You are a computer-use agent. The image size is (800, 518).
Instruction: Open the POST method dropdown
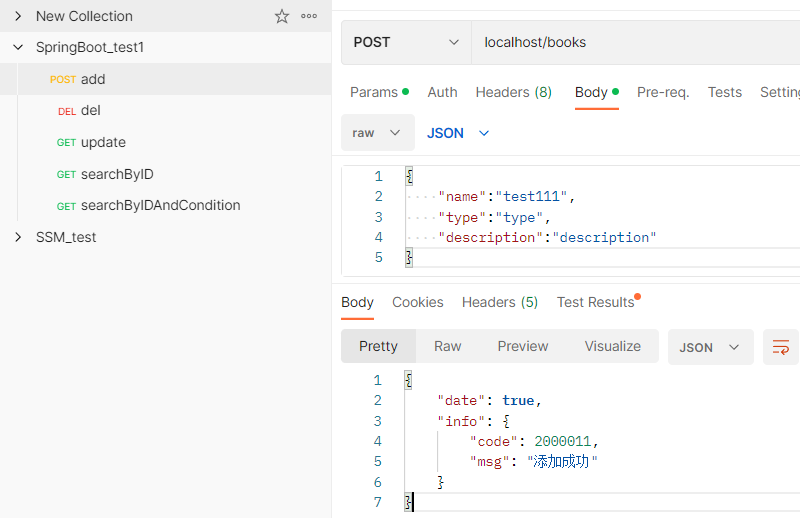tap(405, 42)
